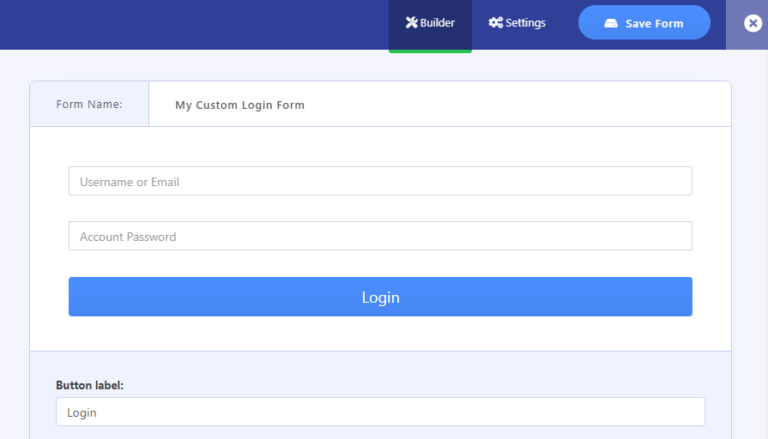Open the Builder tab
Viewport: 768px width, 439px height.
point(430,24)
